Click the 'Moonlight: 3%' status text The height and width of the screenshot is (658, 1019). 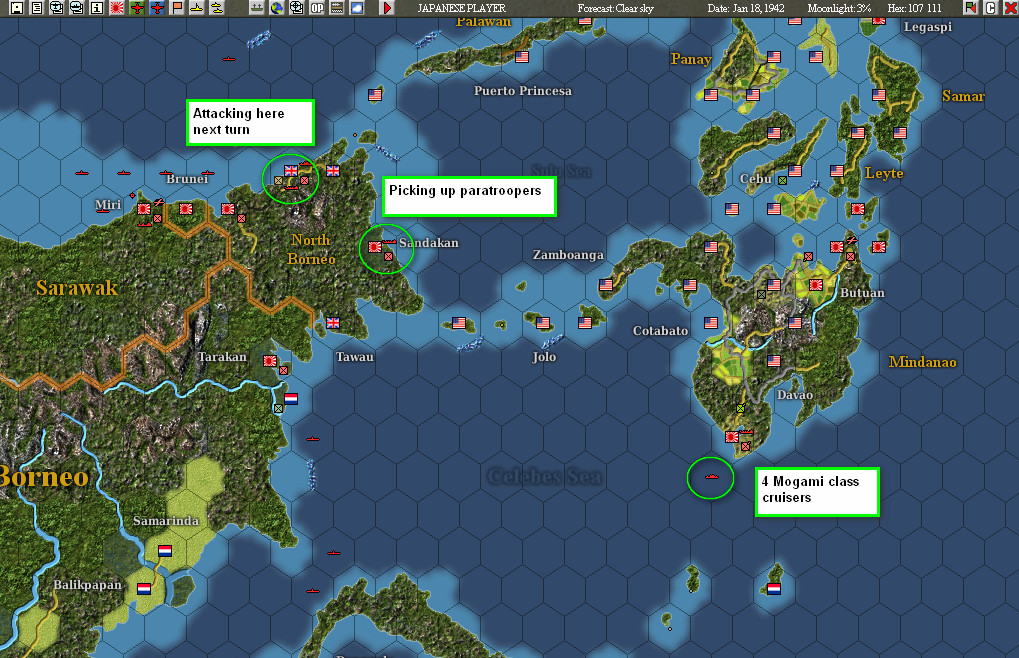tap(839, 8)
